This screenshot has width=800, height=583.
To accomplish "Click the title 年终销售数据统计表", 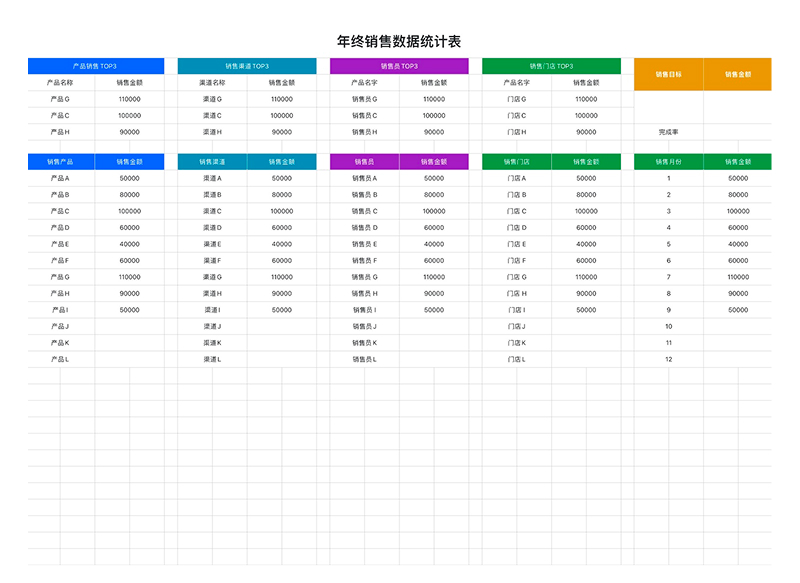I will 398,41.
